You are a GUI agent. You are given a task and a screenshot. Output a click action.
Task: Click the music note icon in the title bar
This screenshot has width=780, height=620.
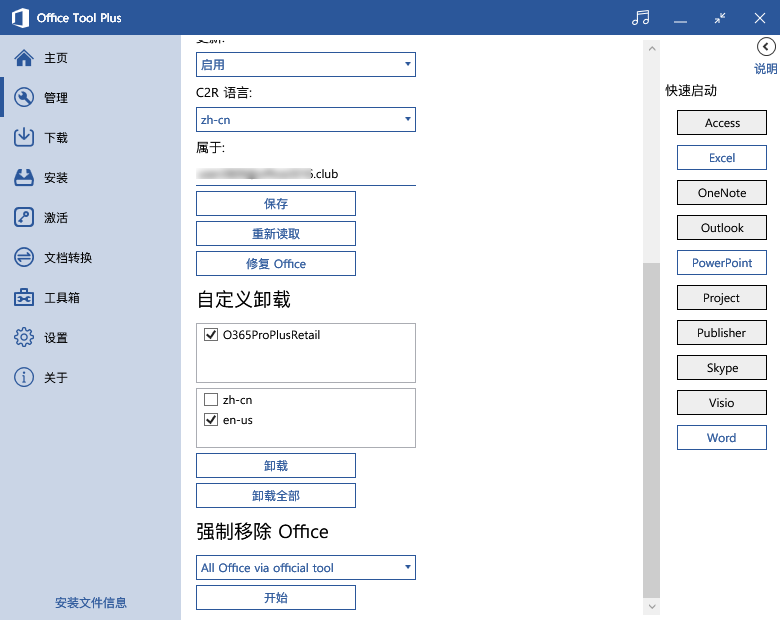click(x=640, y=18)
